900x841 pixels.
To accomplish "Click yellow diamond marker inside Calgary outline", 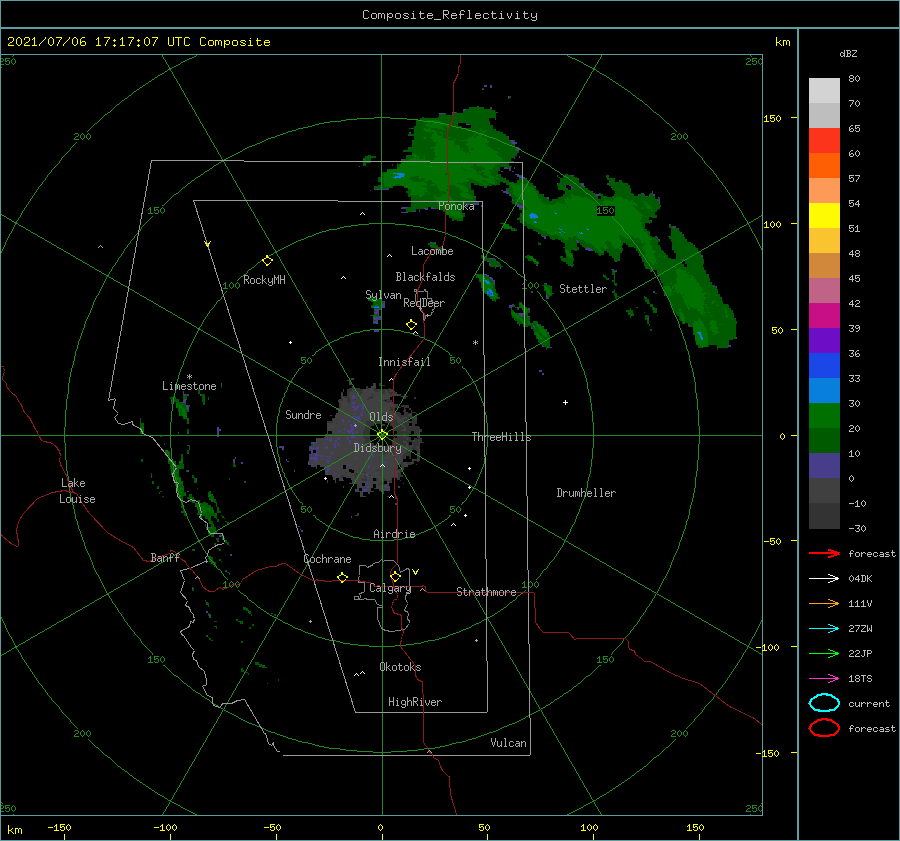I will pyautogui.click(x=395, y=576).
